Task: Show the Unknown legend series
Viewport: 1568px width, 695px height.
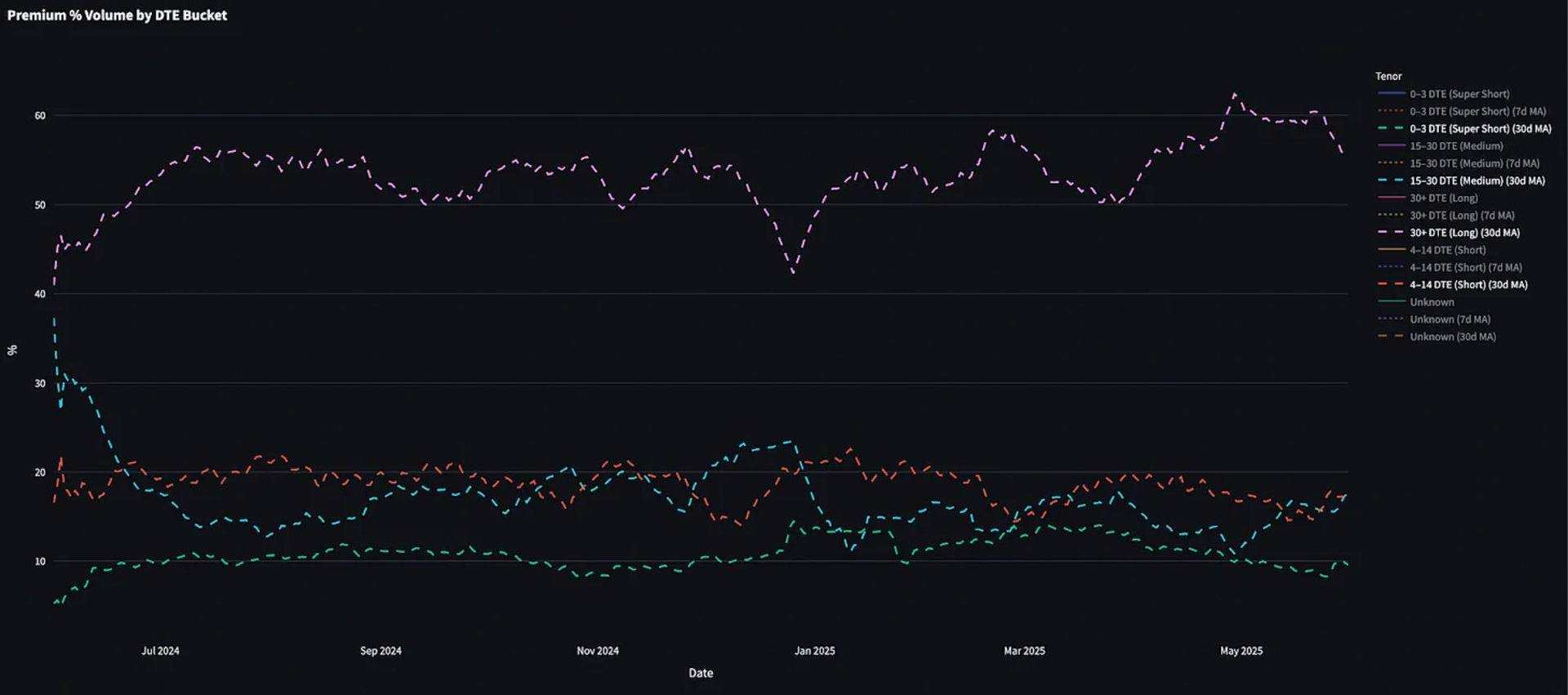Action: 1416,302
